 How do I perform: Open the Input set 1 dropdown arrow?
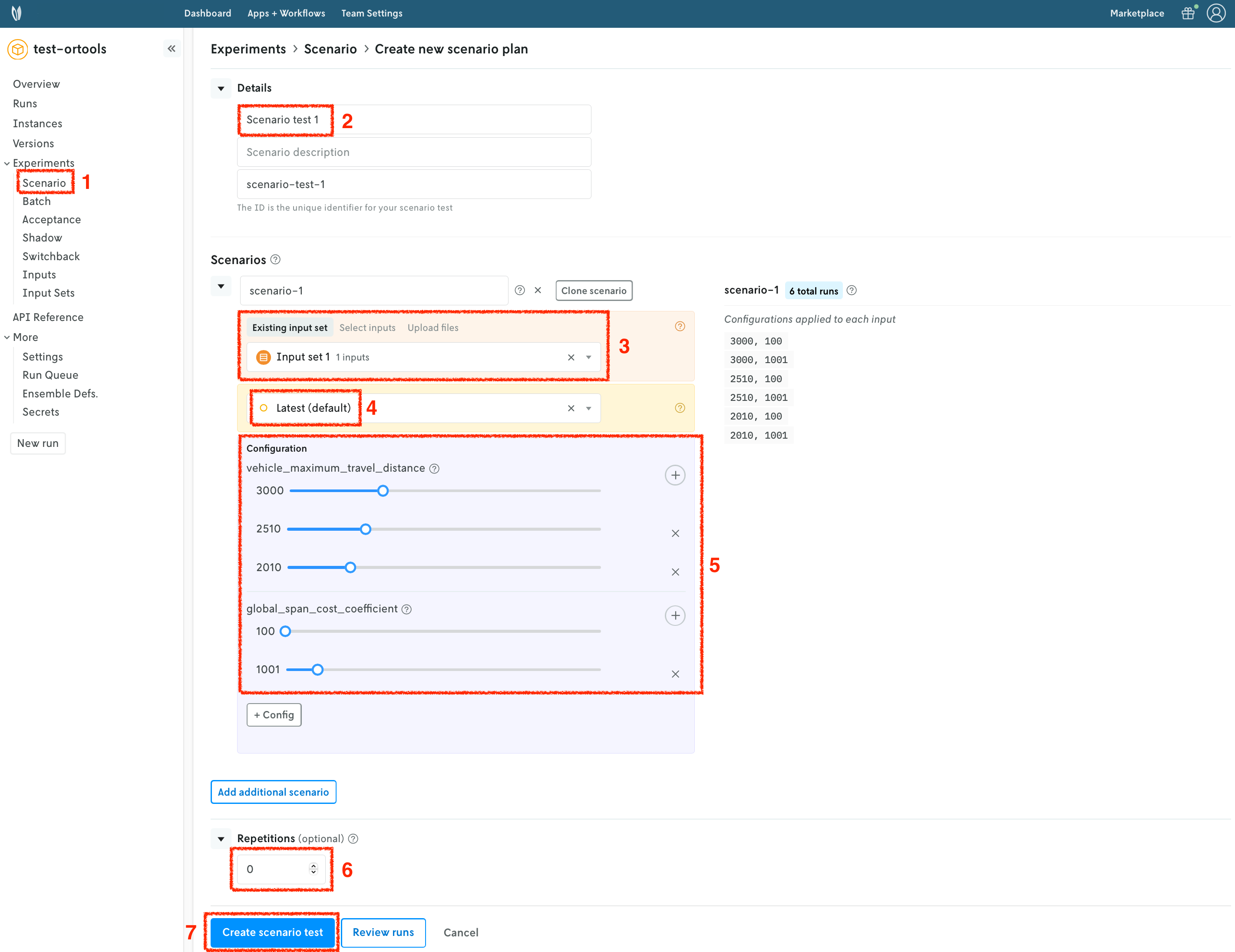589,357
